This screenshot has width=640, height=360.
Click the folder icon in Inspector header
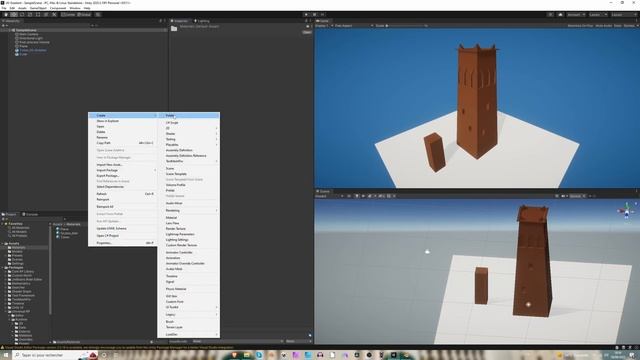pos(174,29)
